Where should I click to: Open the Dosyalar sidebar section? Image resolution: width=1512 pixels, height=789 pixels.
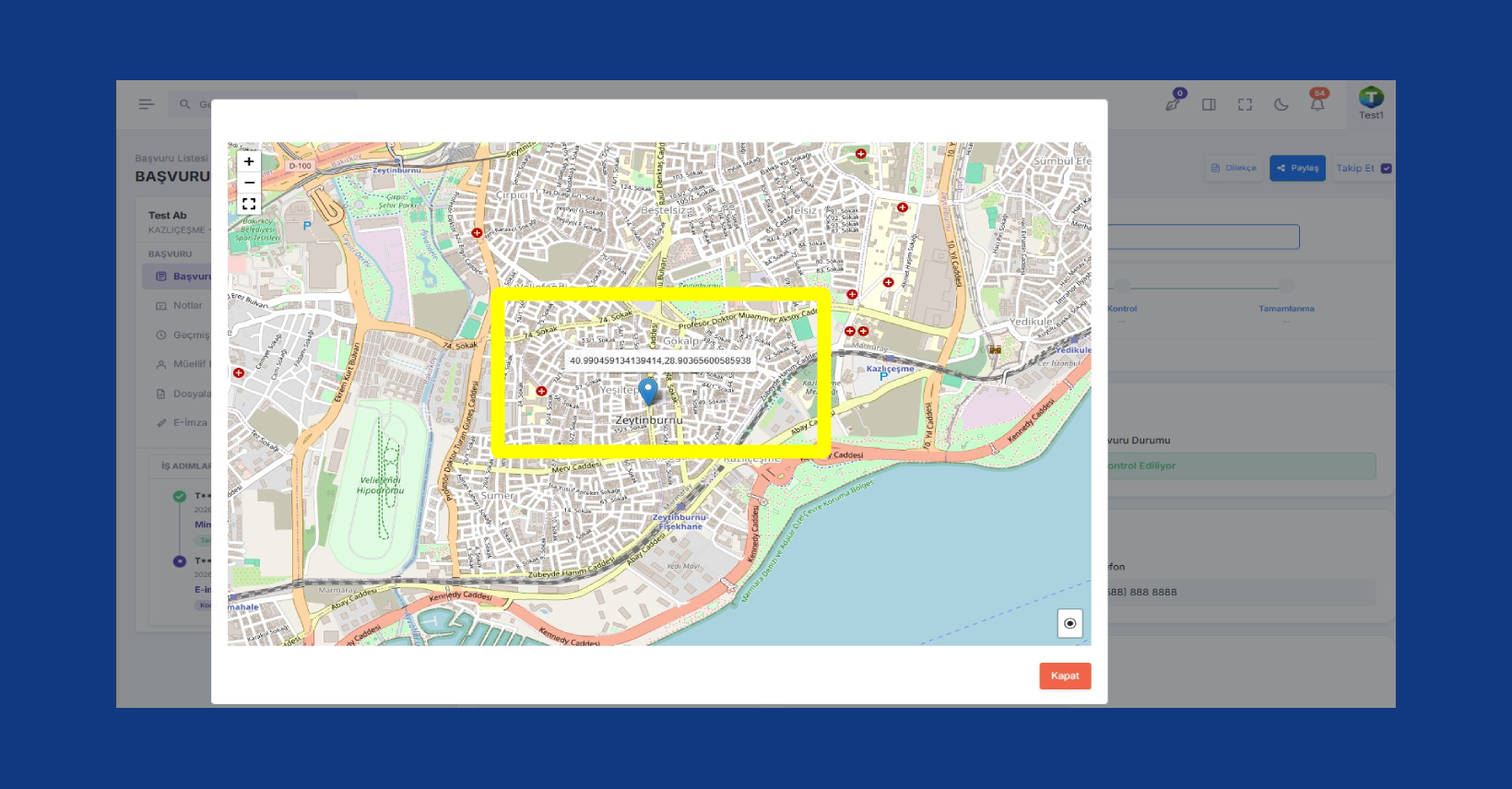pyautogui.click(x=183, y=394)
